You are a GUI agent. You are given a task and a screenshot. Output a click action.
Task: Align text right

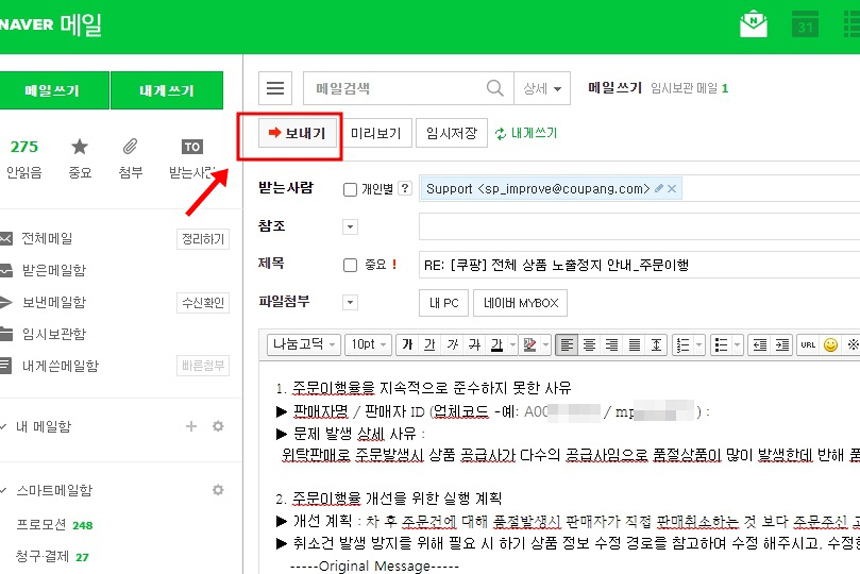[x=612, y=345]
